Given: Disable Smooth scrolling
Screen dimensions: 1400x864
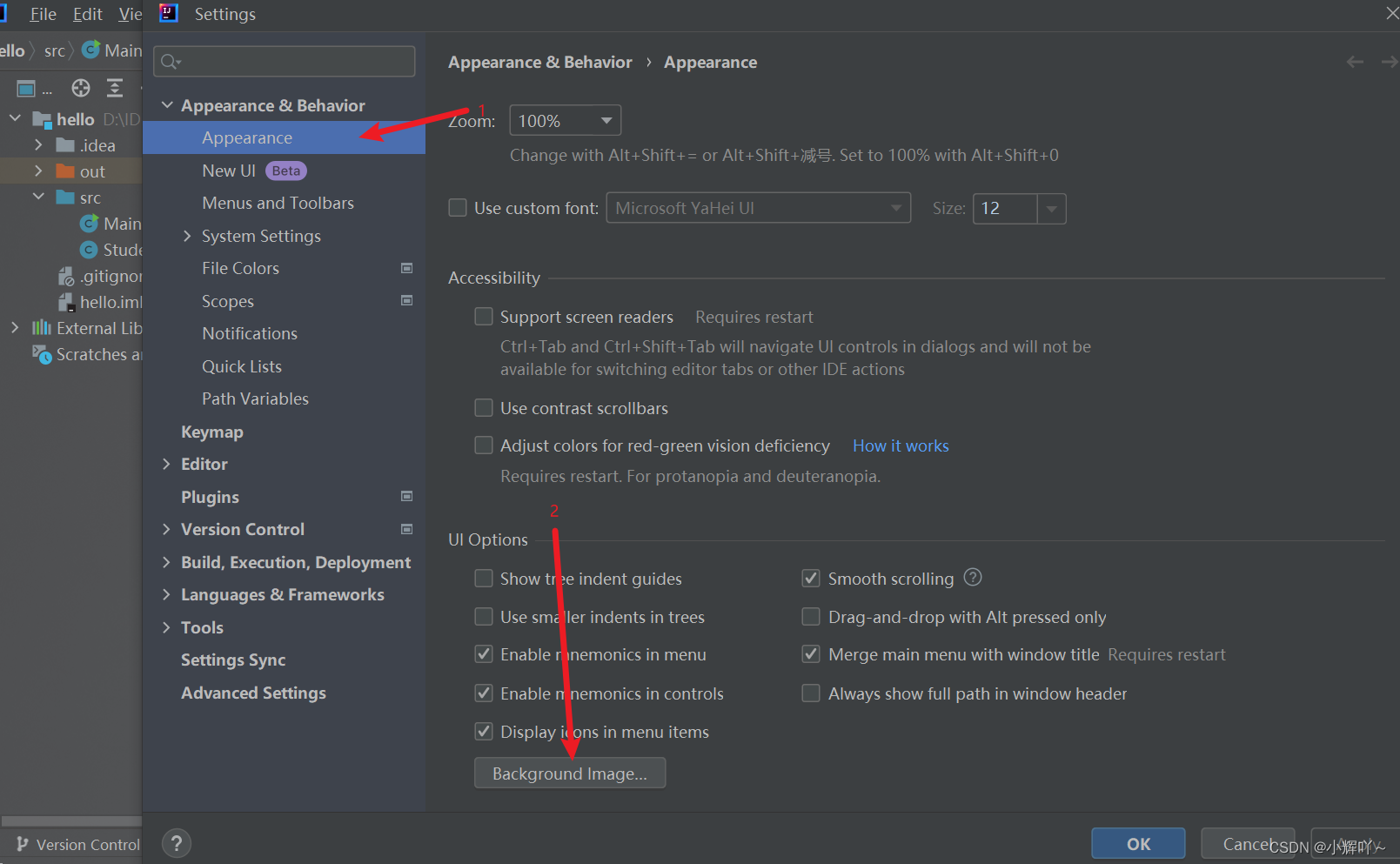Looking at the screenshot, I should (x=810, y=577).
